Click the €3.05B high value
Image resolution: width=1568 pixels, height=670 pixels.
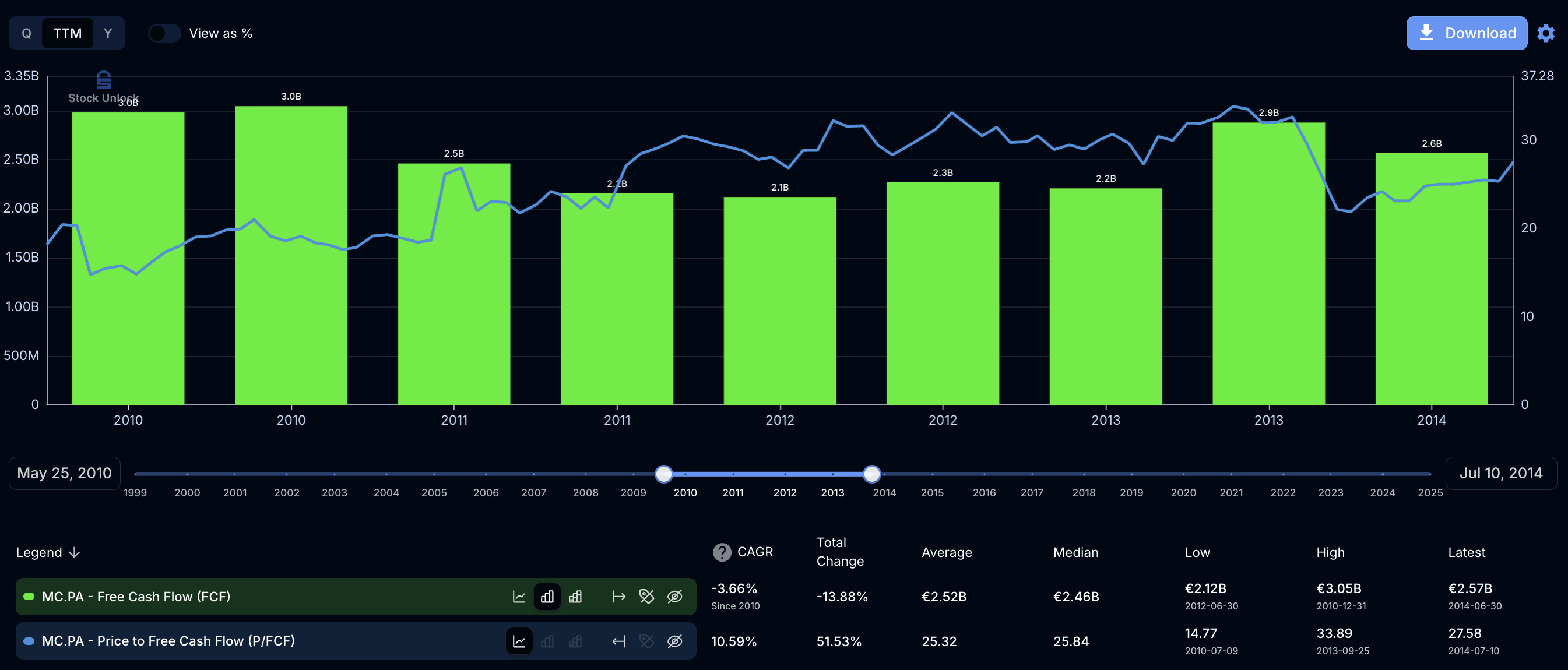(x=1338, y=588)
